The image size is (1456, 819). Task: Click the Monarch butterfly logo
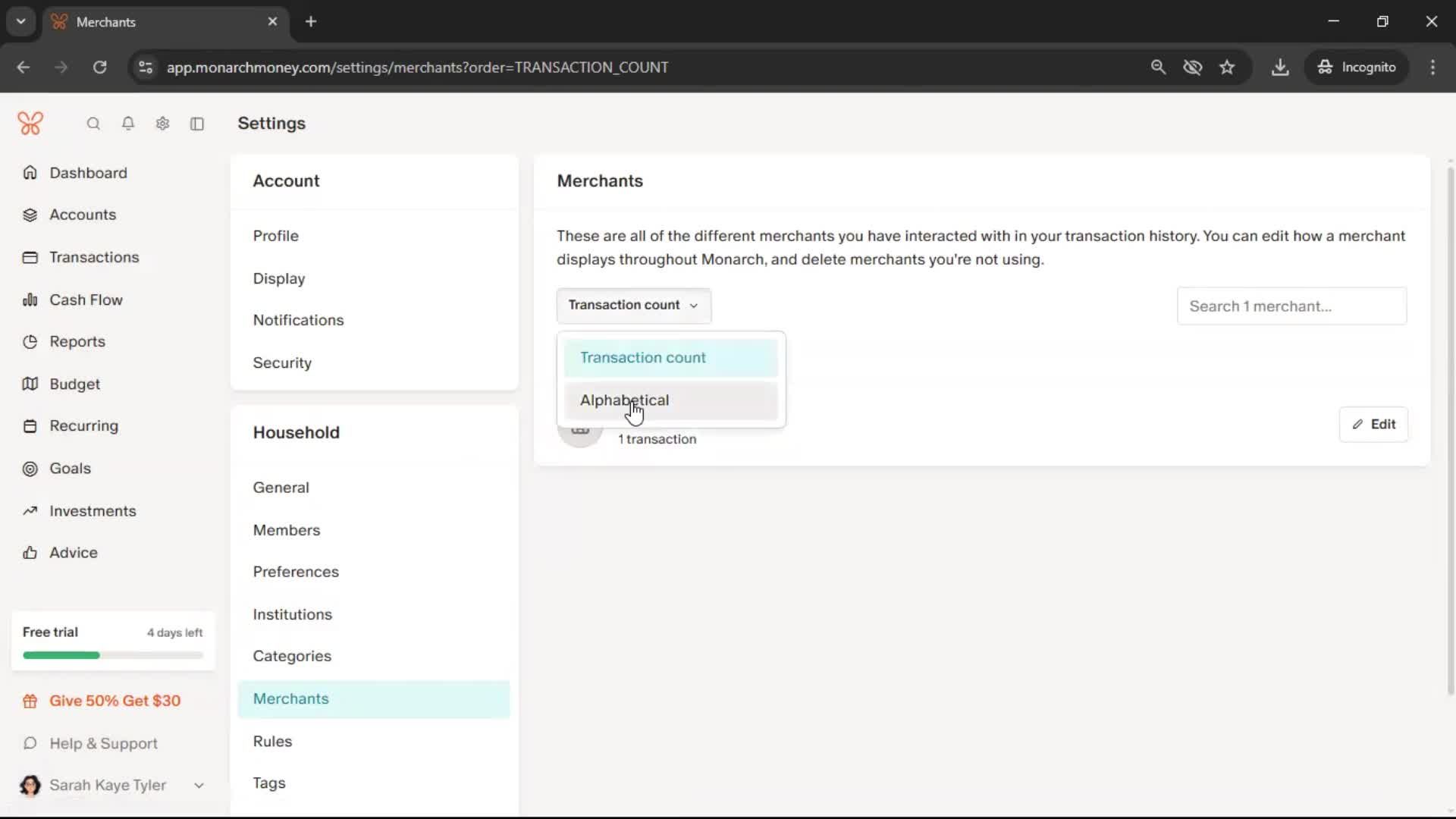point(30,123)
